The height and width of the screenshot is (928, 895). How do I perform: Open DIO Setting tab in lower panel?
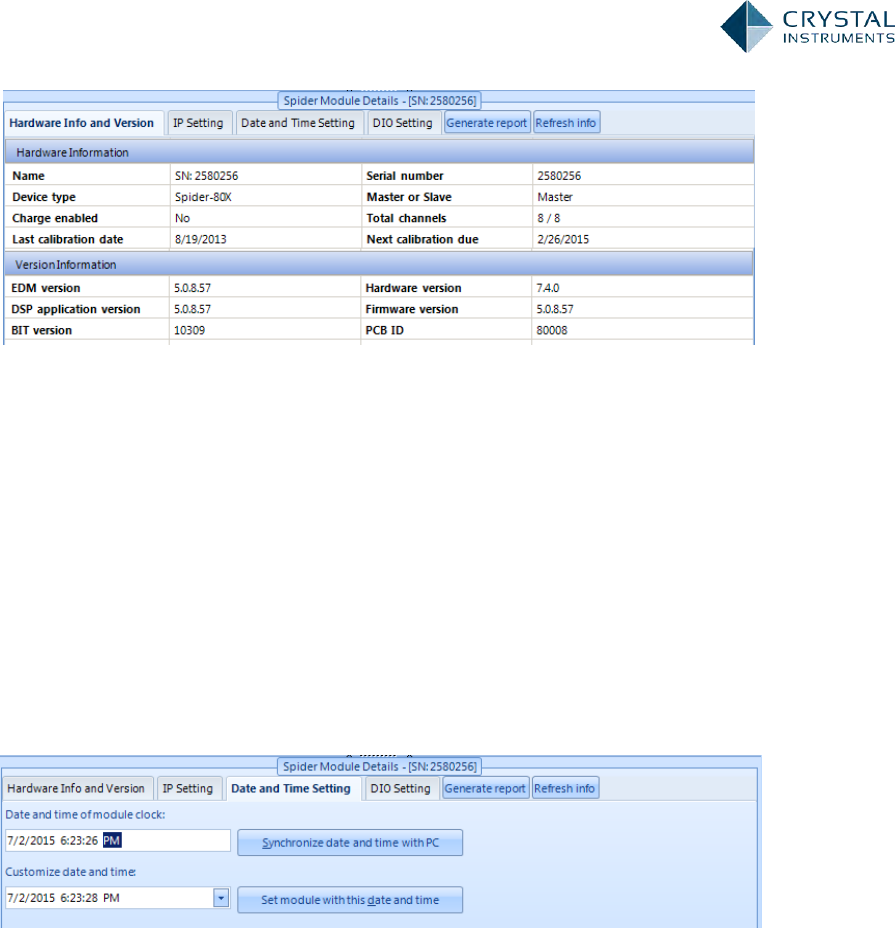(x=401, y=788)
